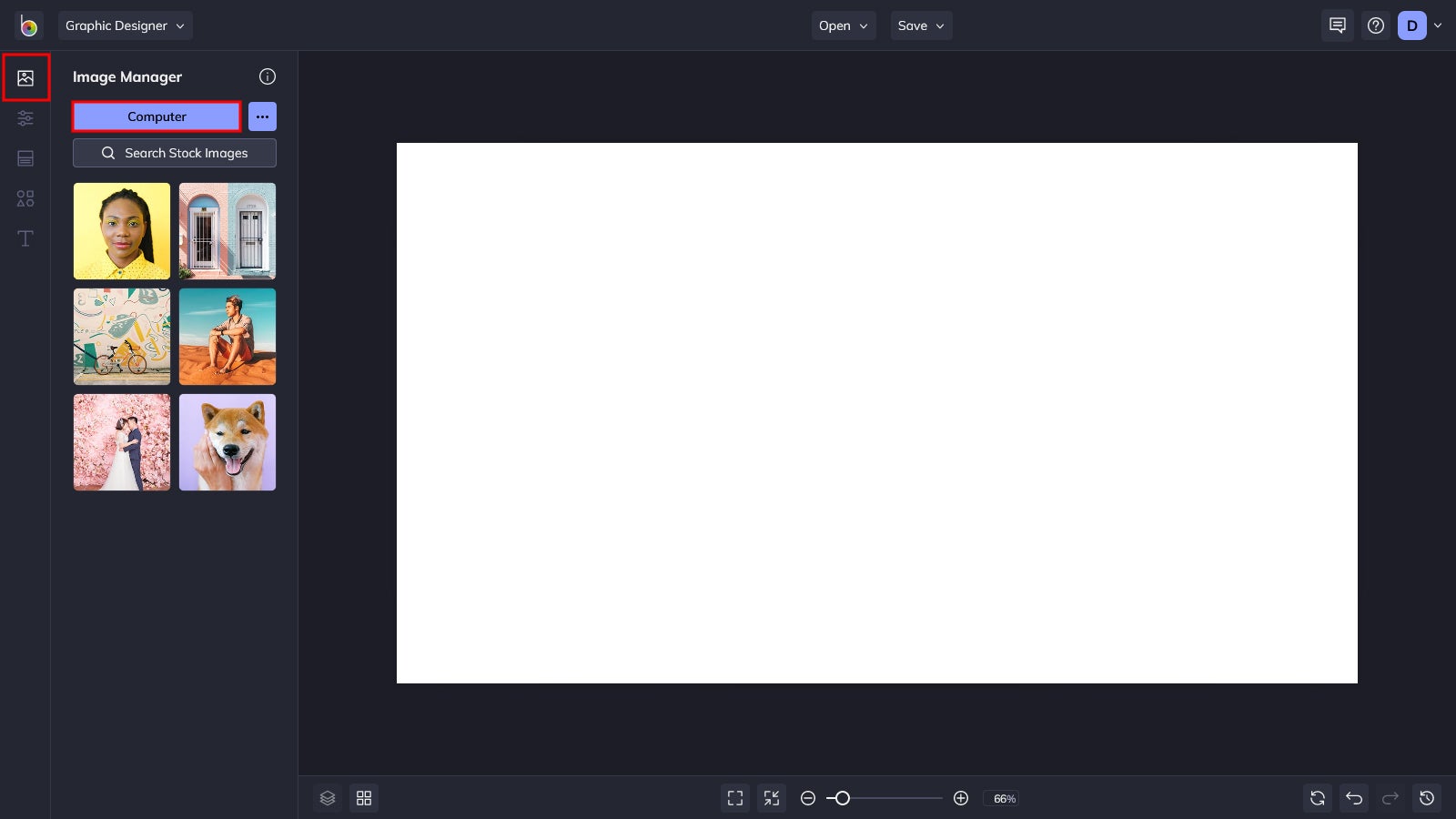Select the Shapes tool in sidebar

point(25,197)
